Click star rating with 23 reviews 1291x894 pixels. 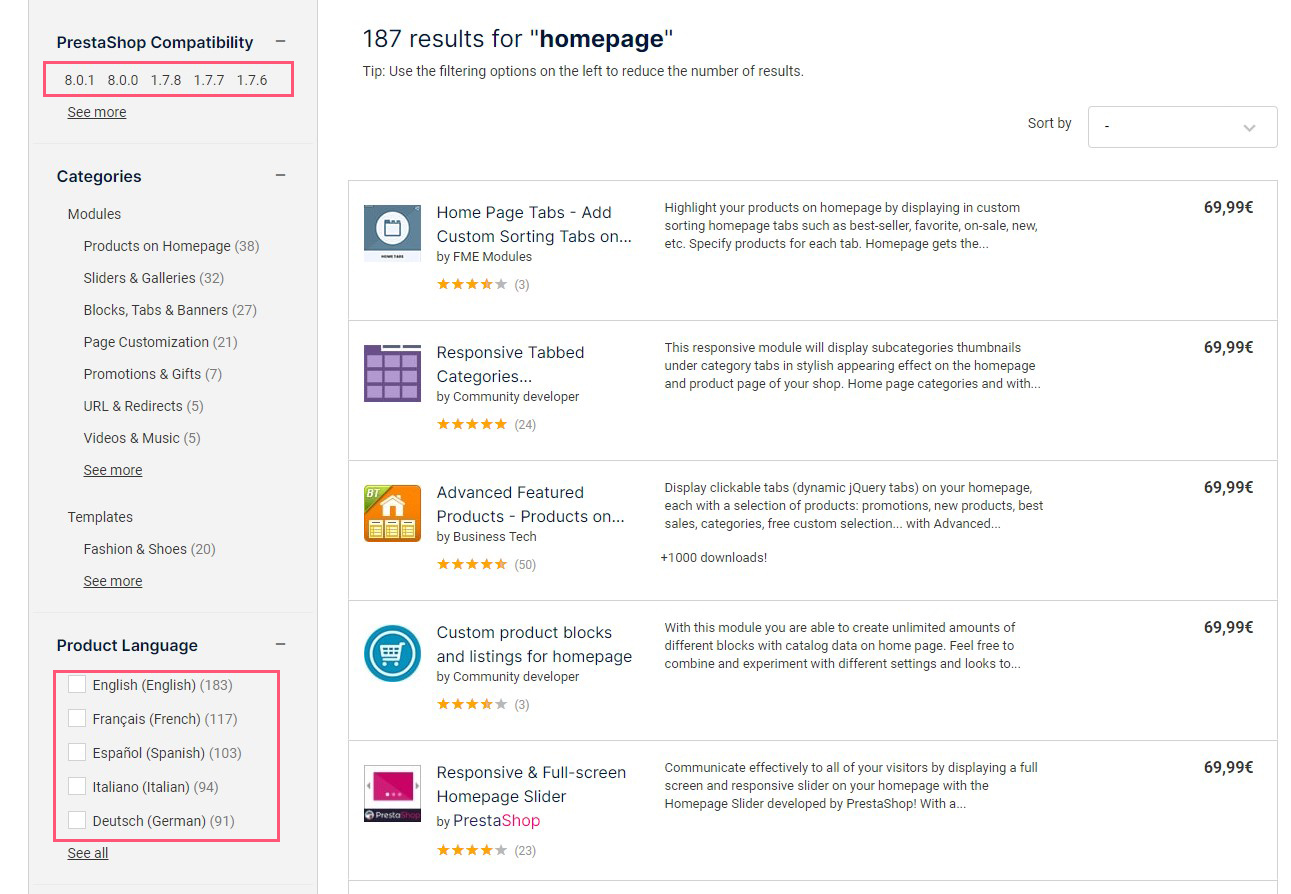click(x=472, y=851)
